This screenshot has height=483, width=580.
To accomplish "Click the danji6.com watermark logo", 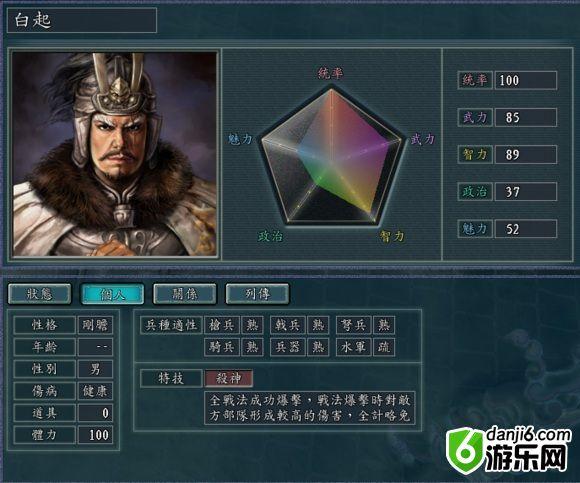I will coord(509,449).
